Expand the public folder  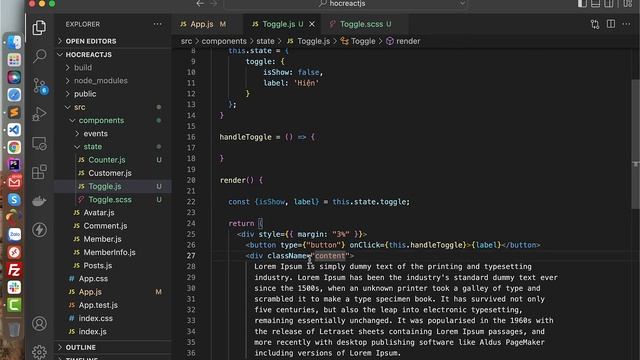point(113,94)
